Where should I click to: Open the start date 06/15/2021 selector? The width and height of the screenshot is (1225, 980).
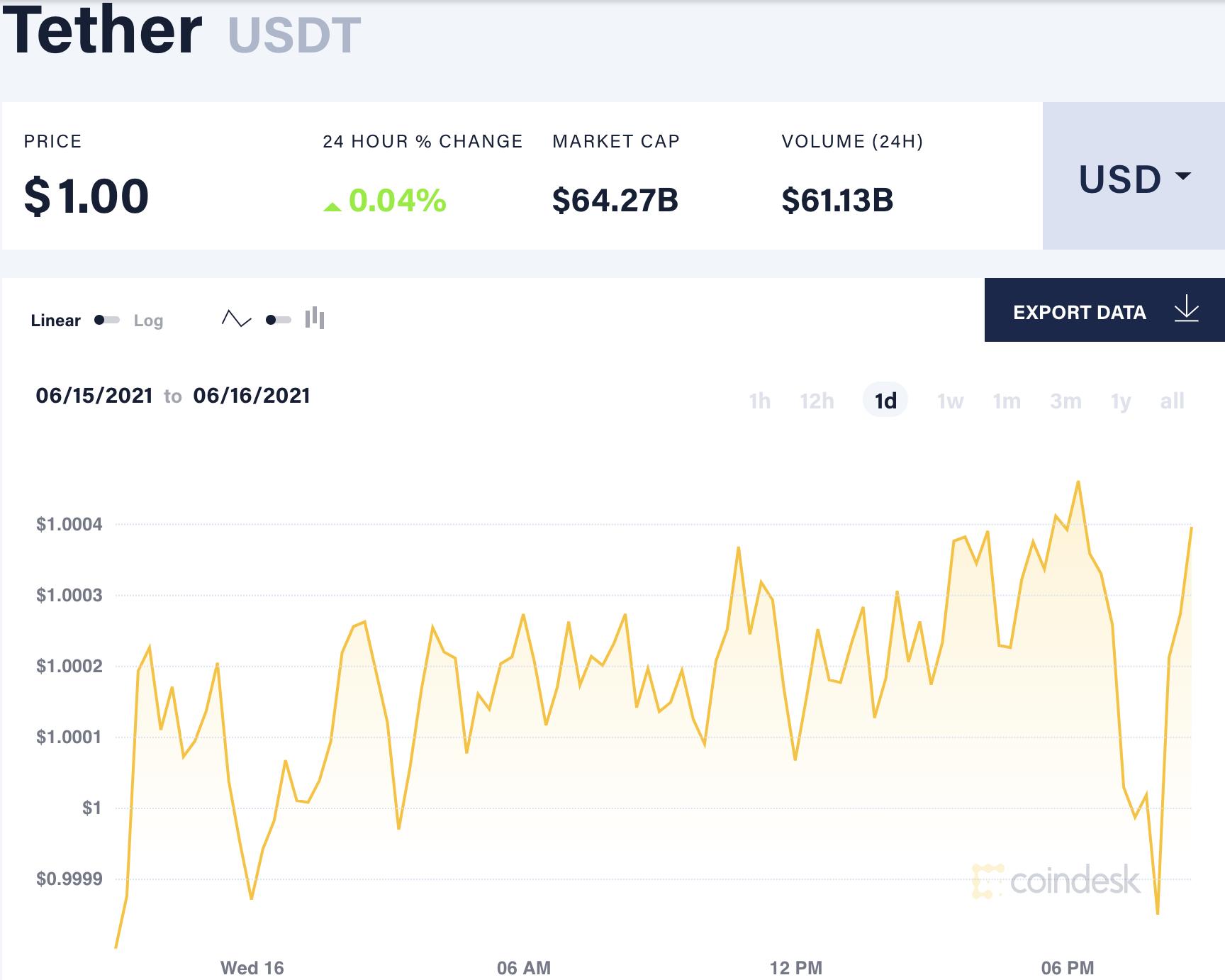click(94, 395)
